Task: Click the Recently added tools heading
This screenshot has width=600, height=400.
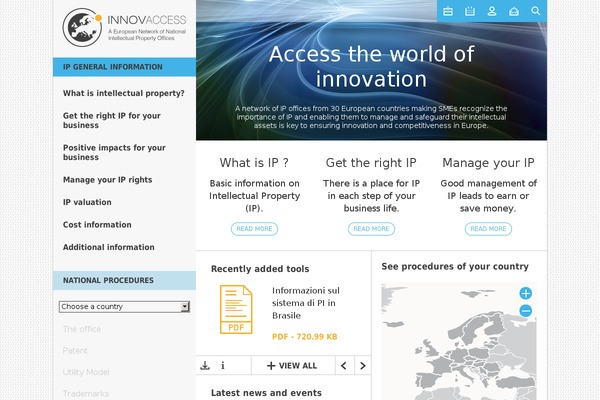Action: (x=260, y=269)
